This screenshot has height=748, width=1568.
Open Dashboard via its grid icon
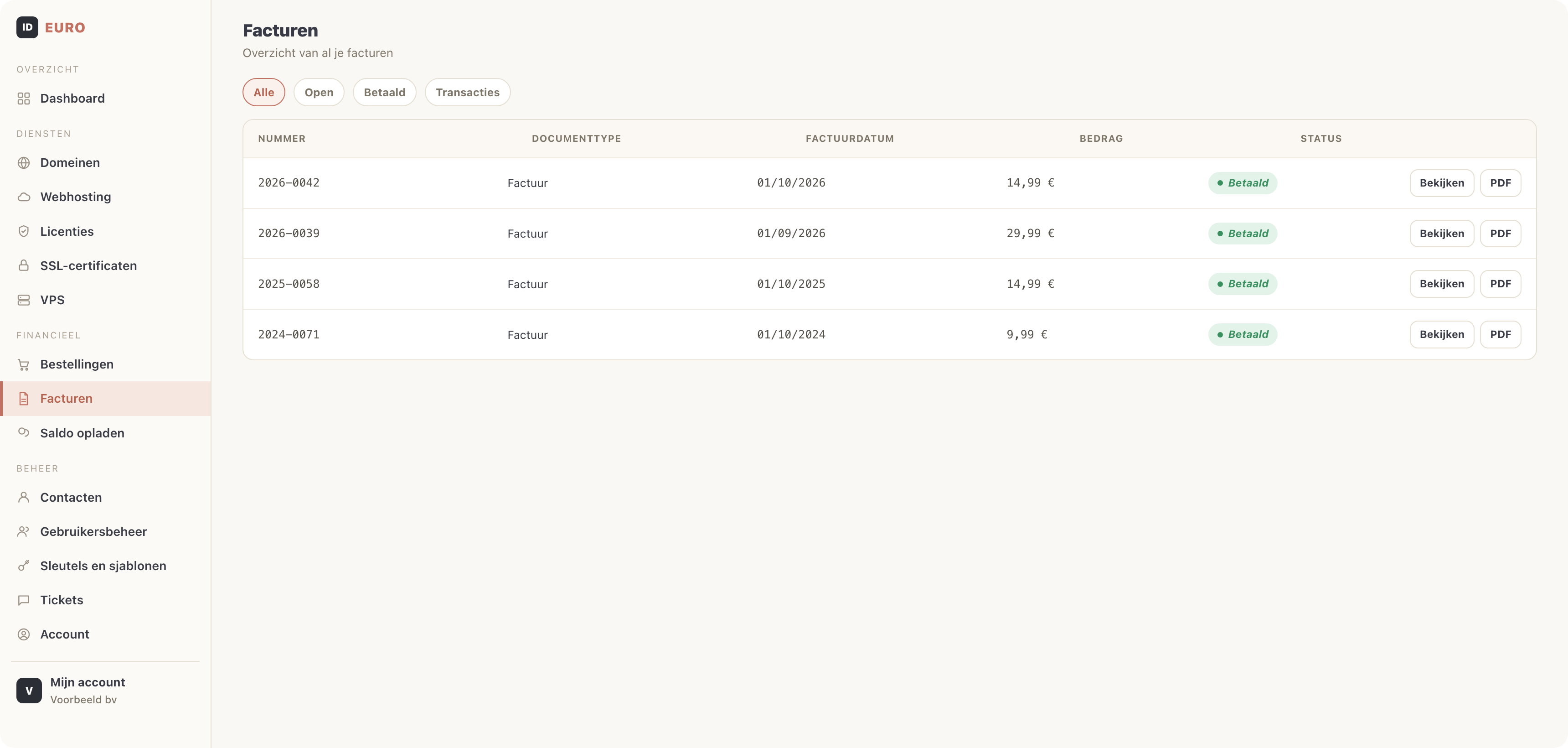[x=24, y=98]
